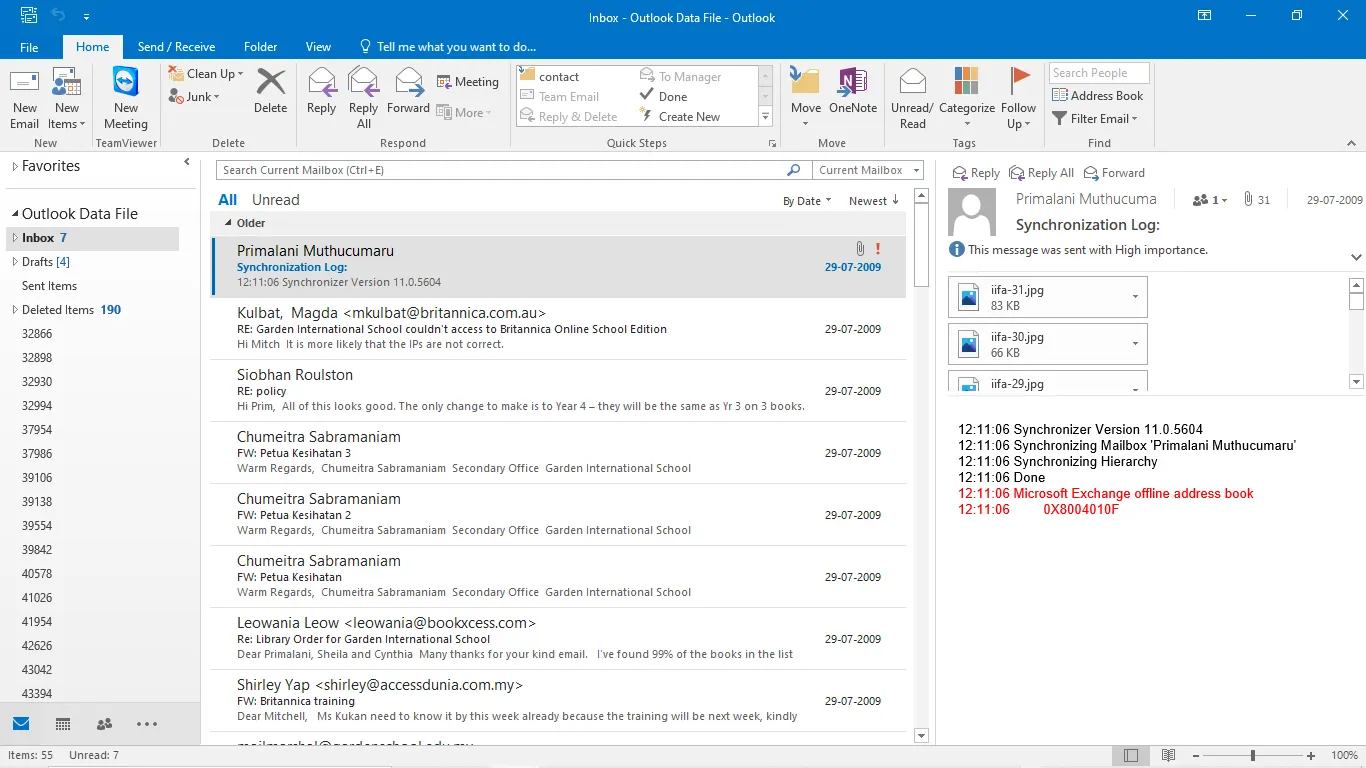1366x768 pixels.
Task: Click the zoom in plus button
Action: click(x=1311, y=756)
